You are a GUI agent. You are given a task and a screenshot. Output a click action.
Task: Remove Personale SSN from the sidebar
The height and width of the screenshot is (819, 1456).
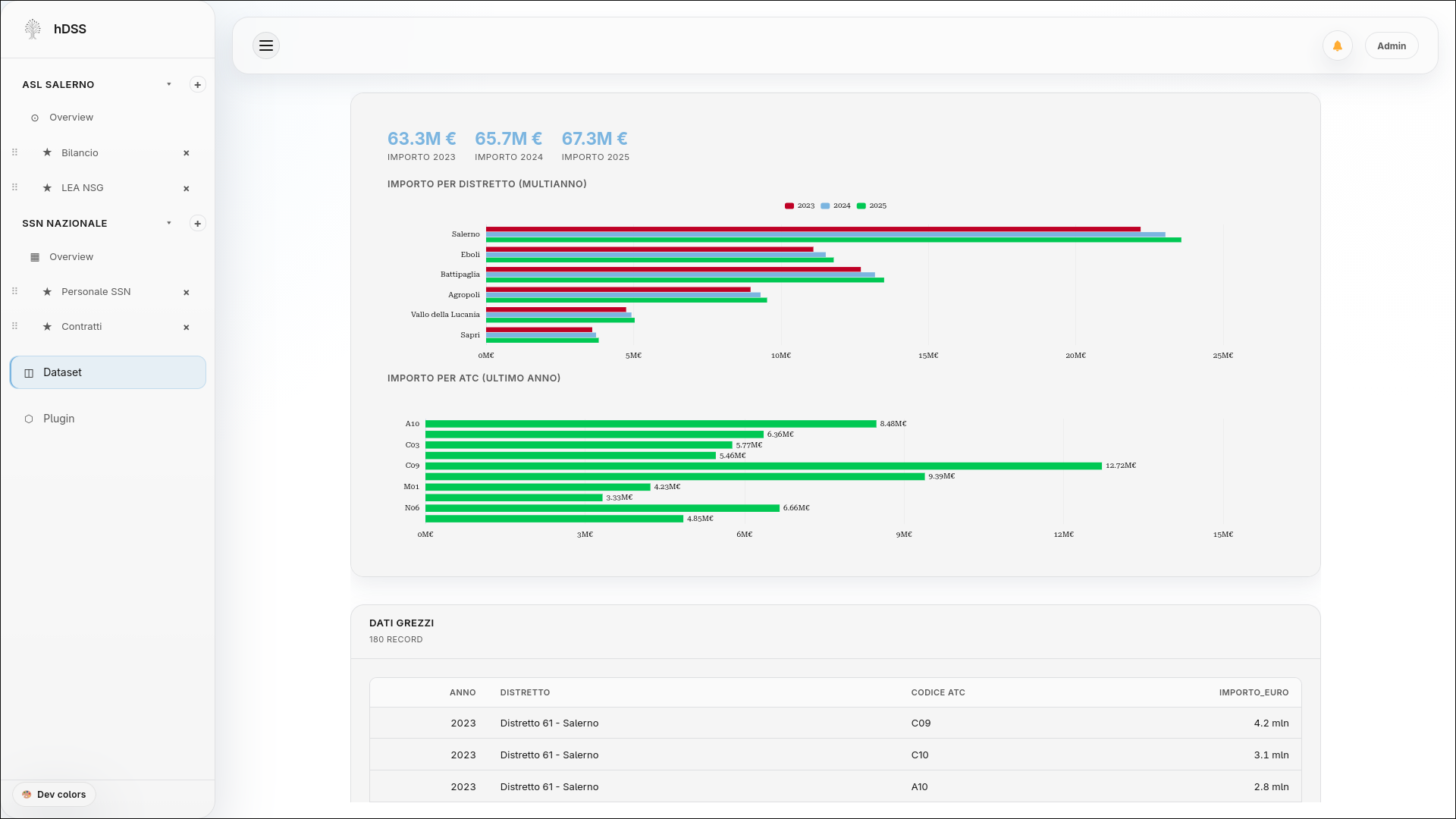(186, 292)
